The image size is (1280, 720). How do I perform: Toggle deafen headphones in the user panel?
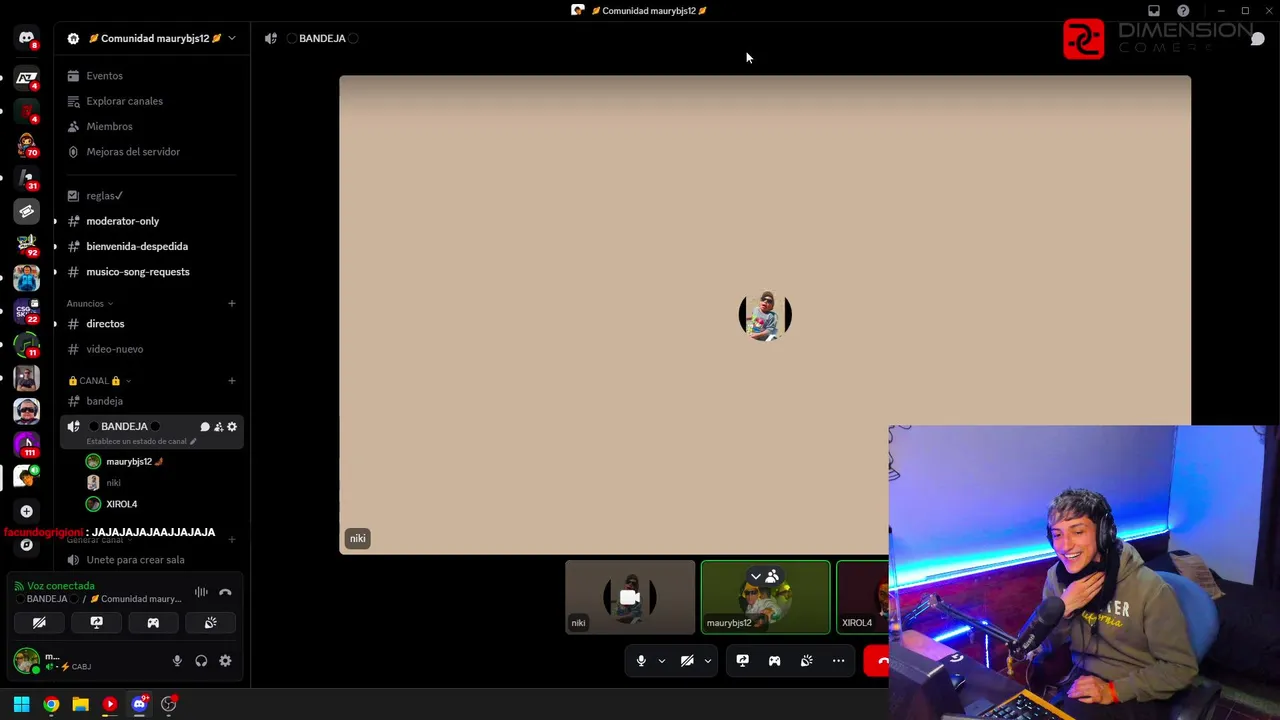201,661
